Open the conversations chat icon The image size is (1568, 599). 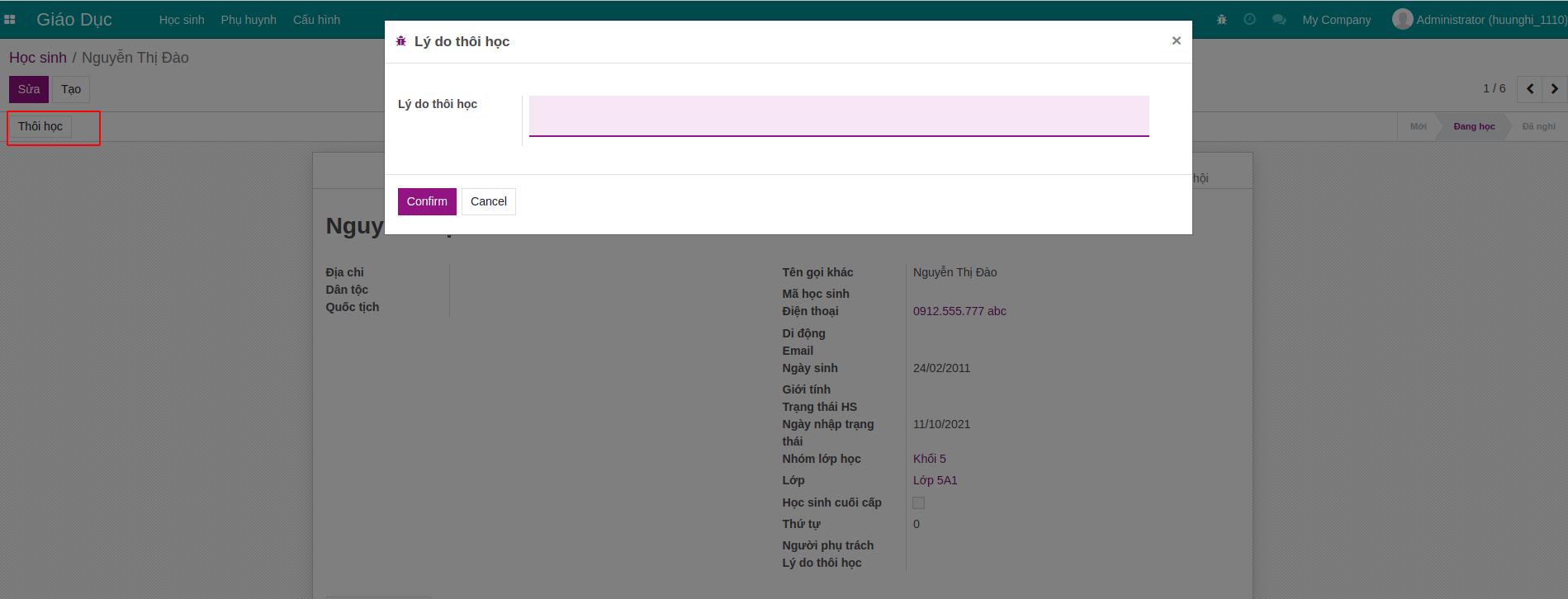click(1278, 20)
